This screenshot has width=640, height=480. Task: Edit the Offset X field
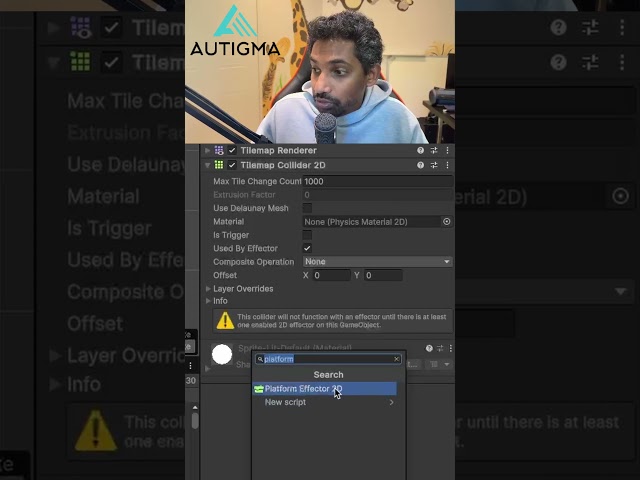tap(332, 276)
